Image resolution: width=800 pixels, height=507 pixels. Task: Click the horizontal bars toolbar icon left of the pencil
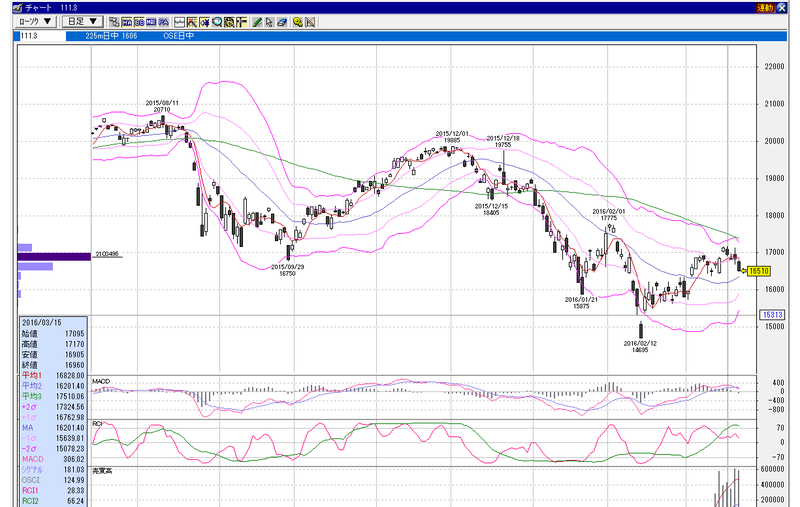coord(241,22)
